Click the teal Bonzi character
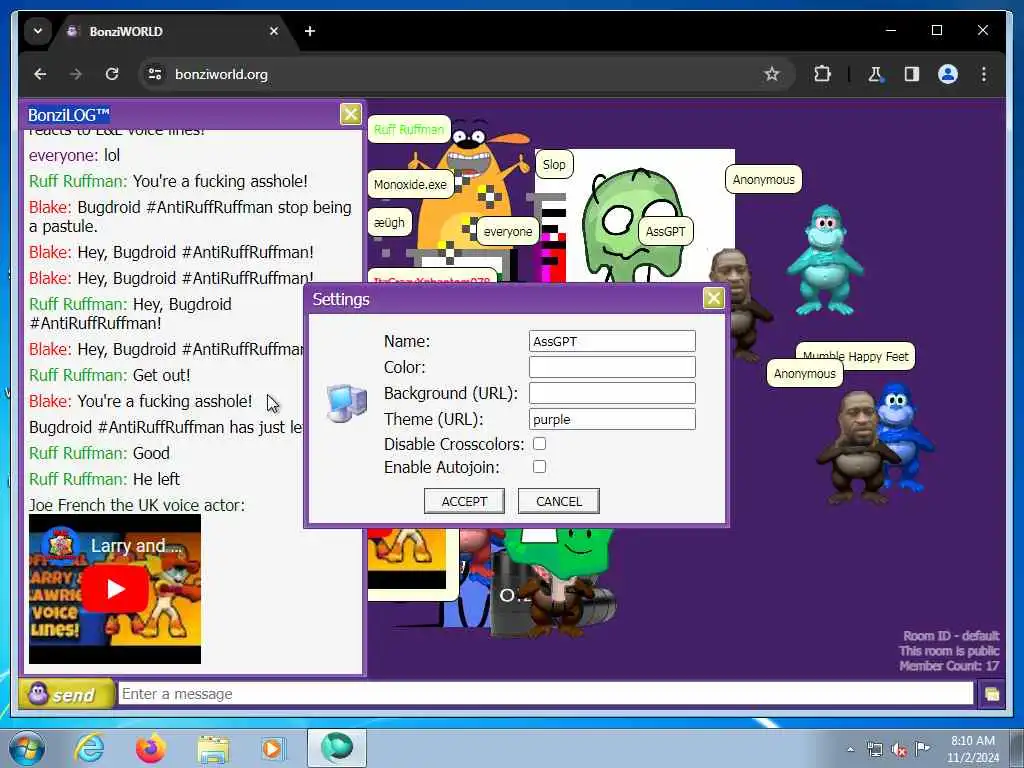This screenshot has width=1024, height=768. tap(825, 260)
